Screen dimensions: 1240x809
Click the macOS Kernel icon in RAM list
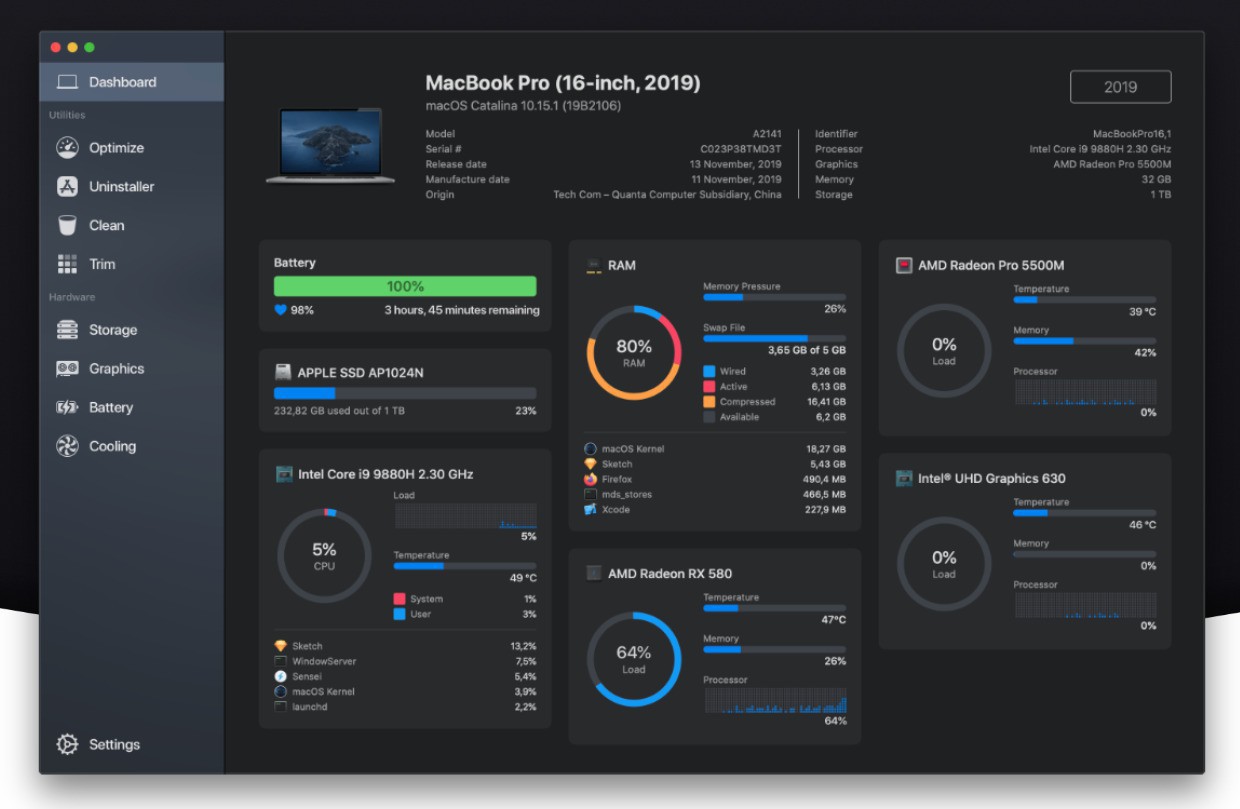[591, 449]
